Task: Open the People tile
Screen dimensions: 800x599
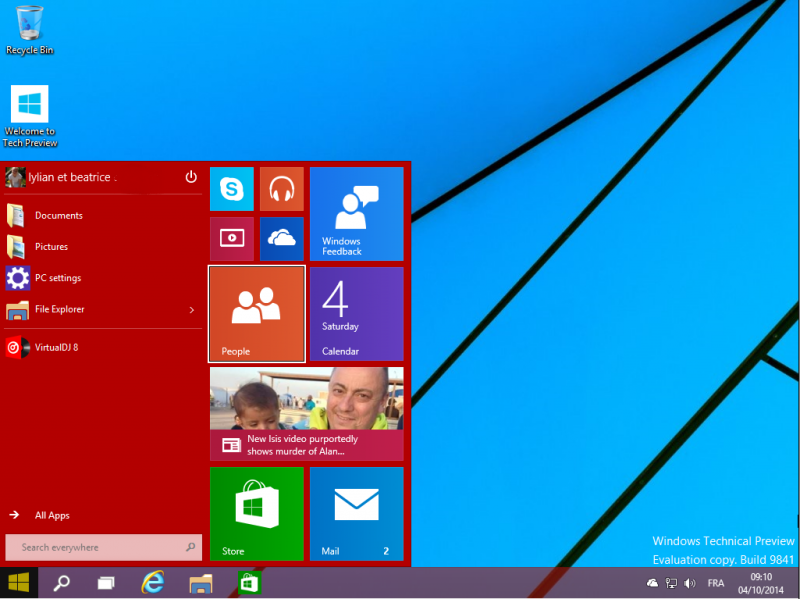Action: pos(256,313)
